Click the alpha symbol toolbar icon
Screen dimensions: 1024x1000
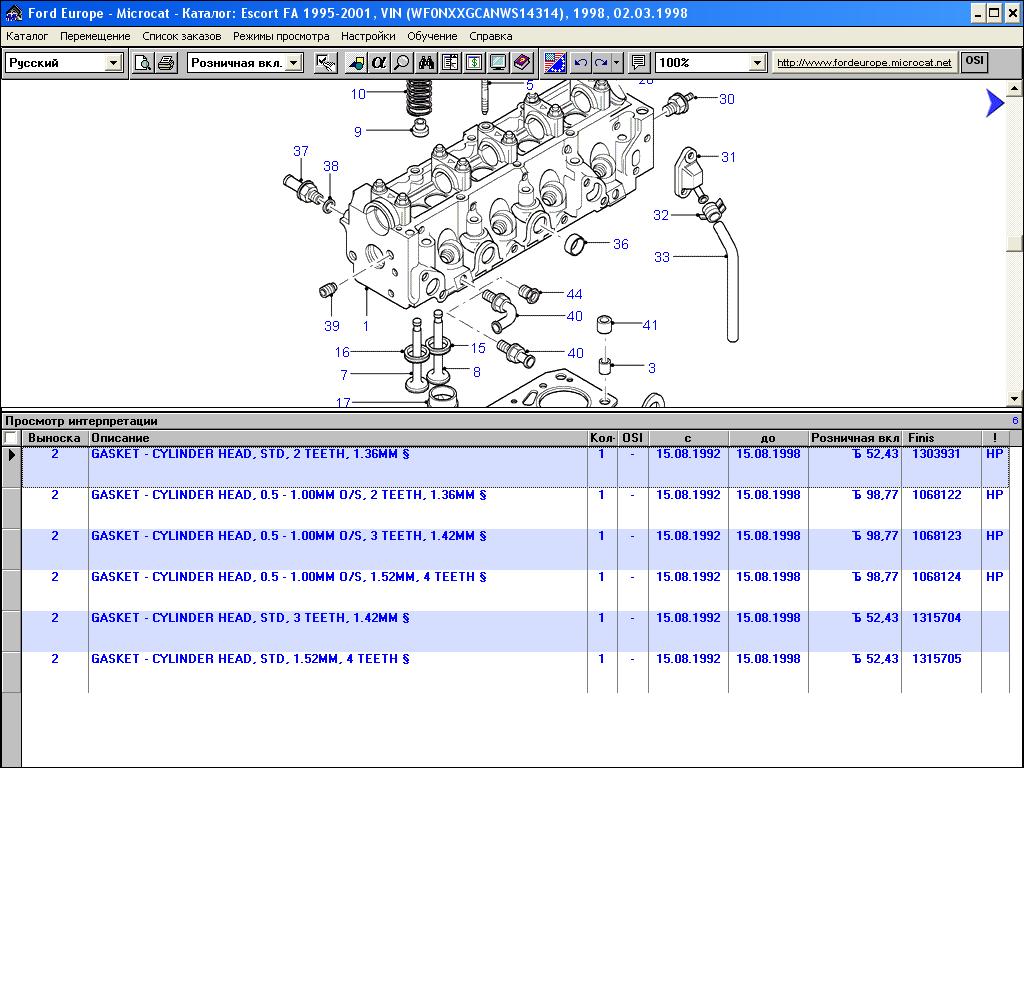click(379, 63)
